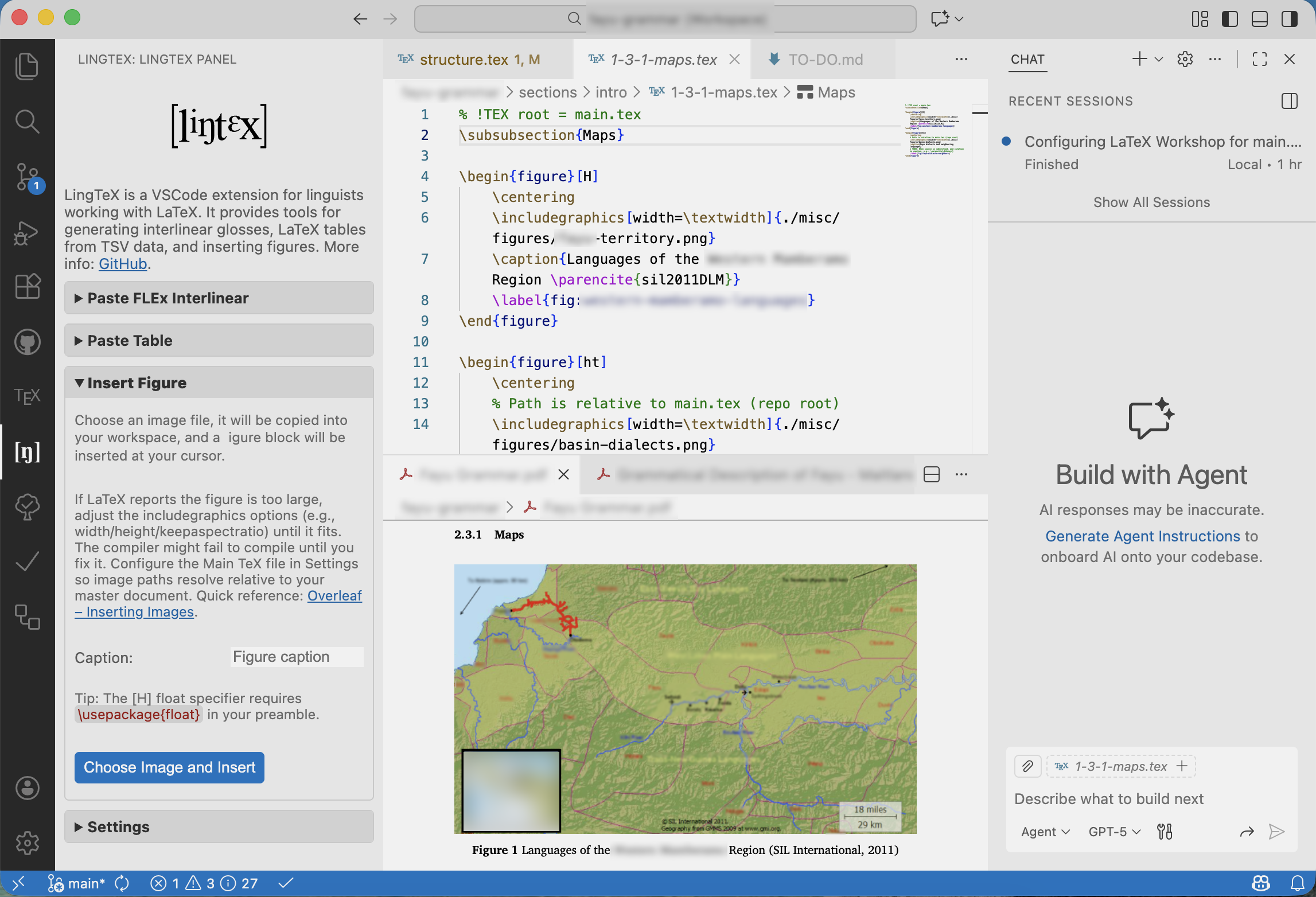Click the Choose Image and Insert button
The height and width of the screenshot is (897, 1316).
169,767
